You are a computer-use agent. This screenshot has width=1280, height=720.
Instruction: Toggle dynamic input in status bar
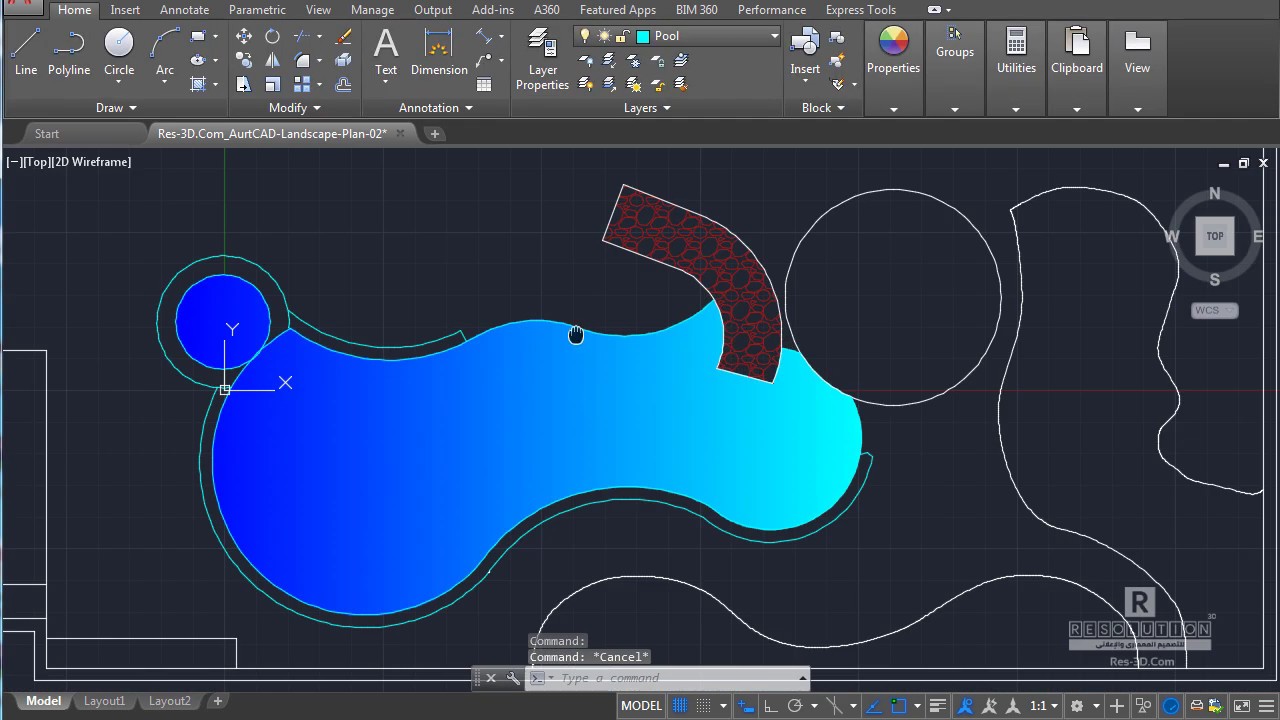(746, 705)
